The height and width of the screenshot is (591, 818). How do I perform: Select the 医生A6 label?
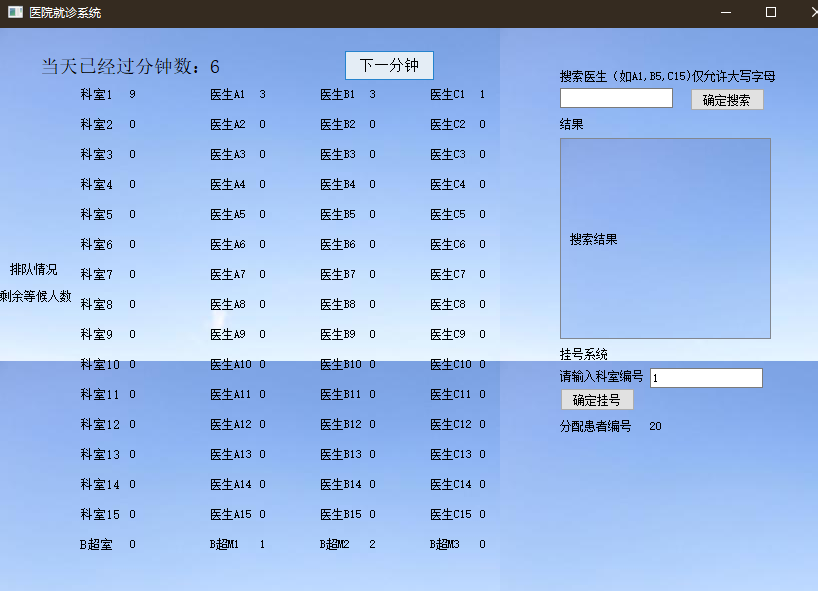click(227, 245)
